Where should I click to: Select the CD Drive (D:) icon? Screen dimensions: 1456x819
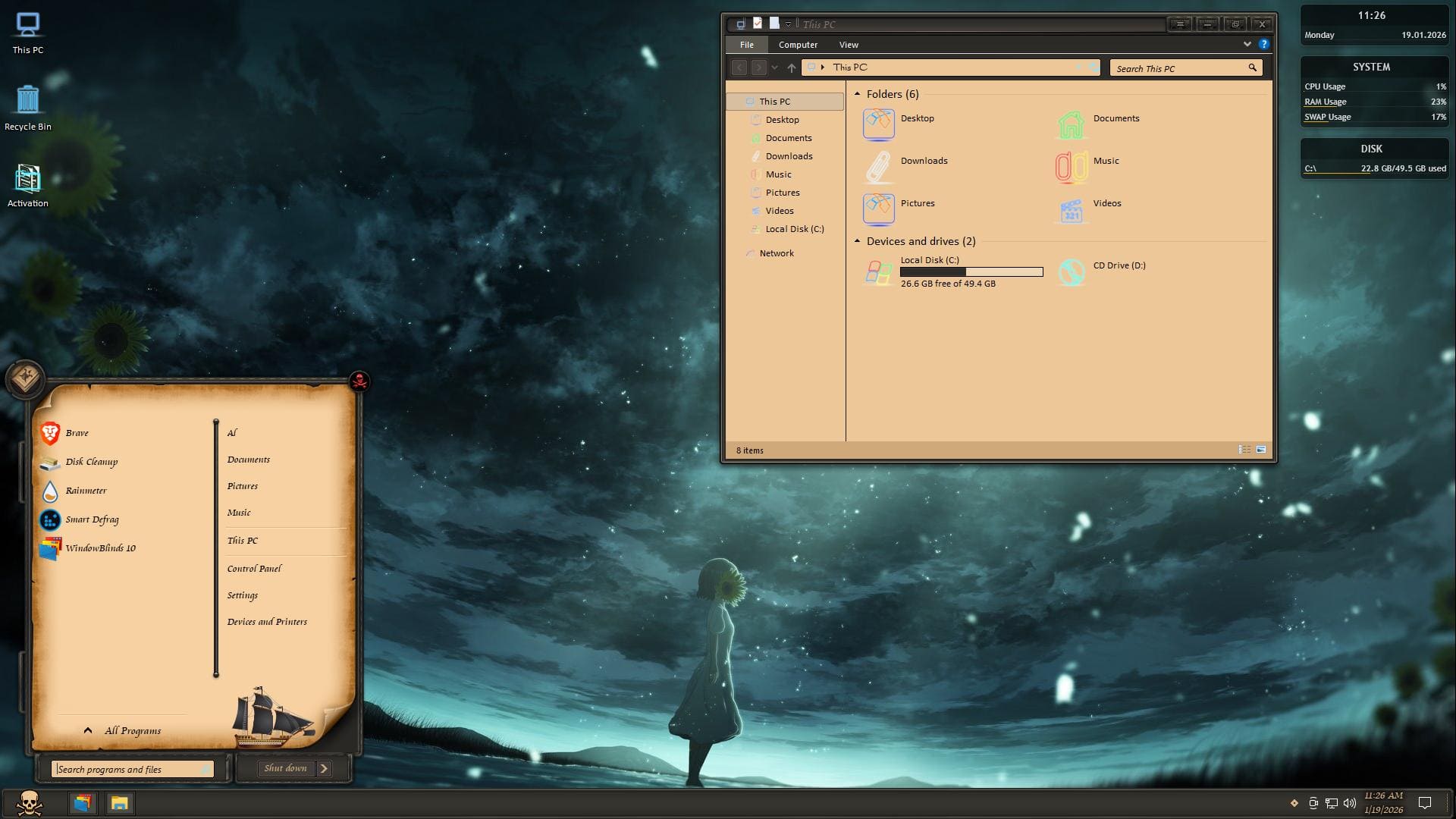tap(1071, 271)
